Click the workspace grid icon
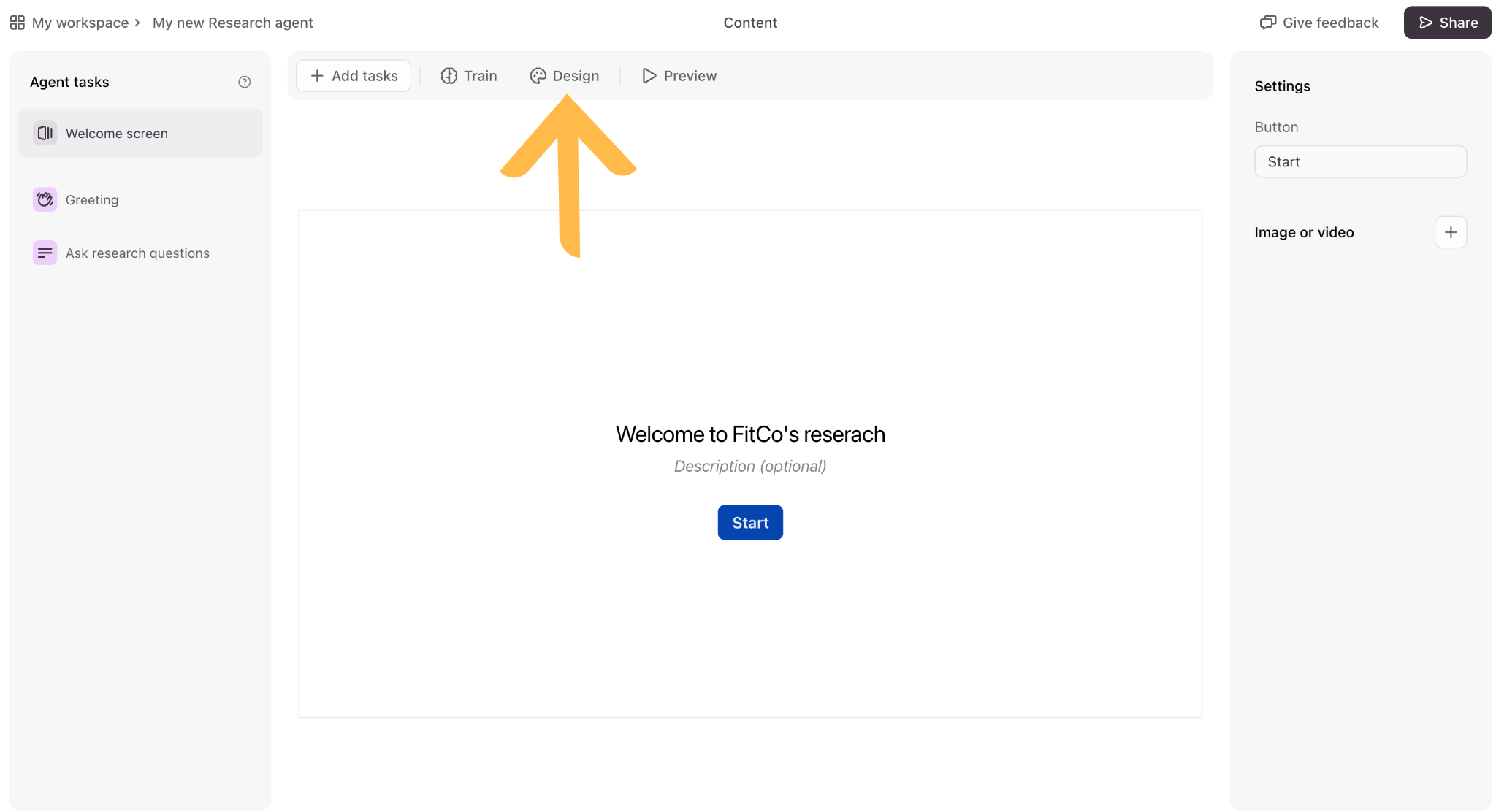Viewport: 1496px width, 812px height. point(18,23)
